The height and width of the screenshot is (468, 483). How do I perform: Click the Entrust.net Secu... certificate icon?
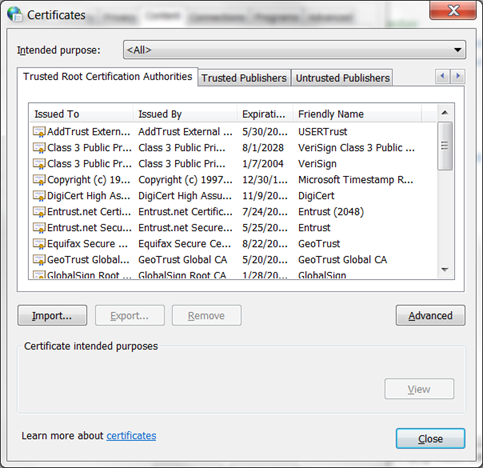pos(39,228)
